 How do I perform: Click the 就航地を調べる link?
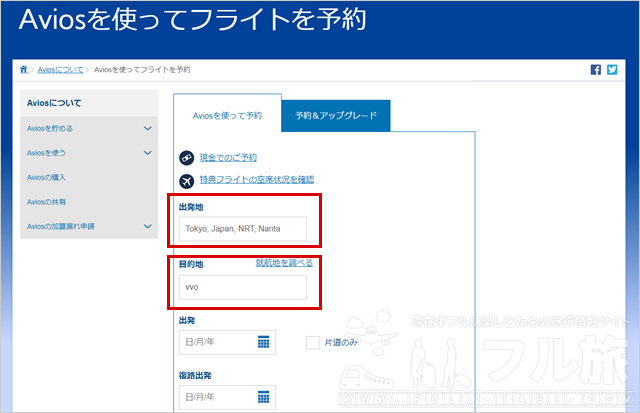284,263
